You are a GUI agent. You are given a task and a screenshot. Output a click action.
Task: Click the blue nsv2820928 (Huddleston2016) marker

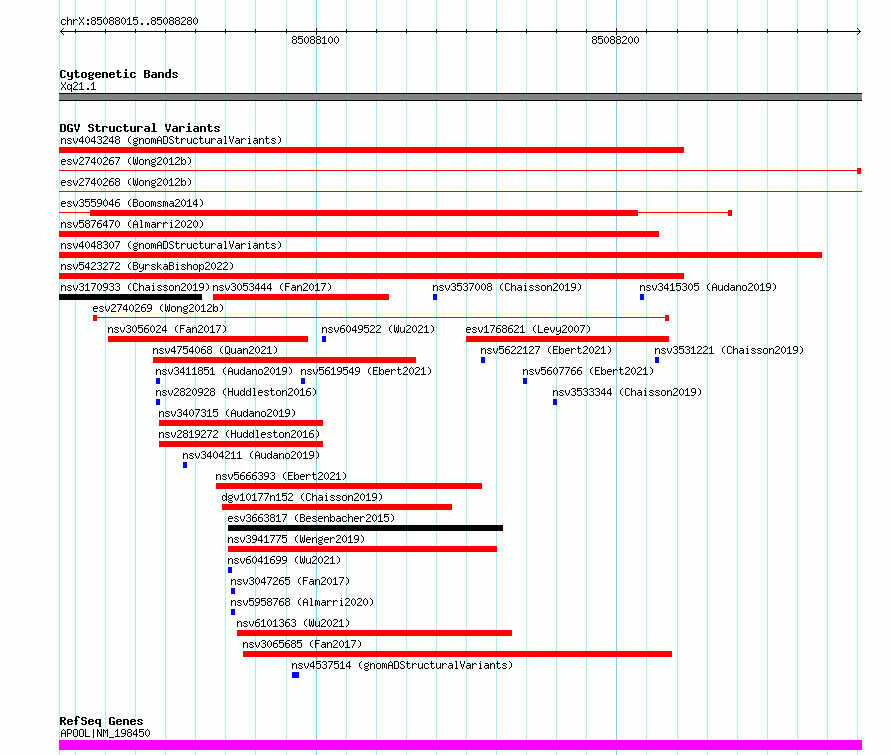pyautogui.click(x=158, y=402)
